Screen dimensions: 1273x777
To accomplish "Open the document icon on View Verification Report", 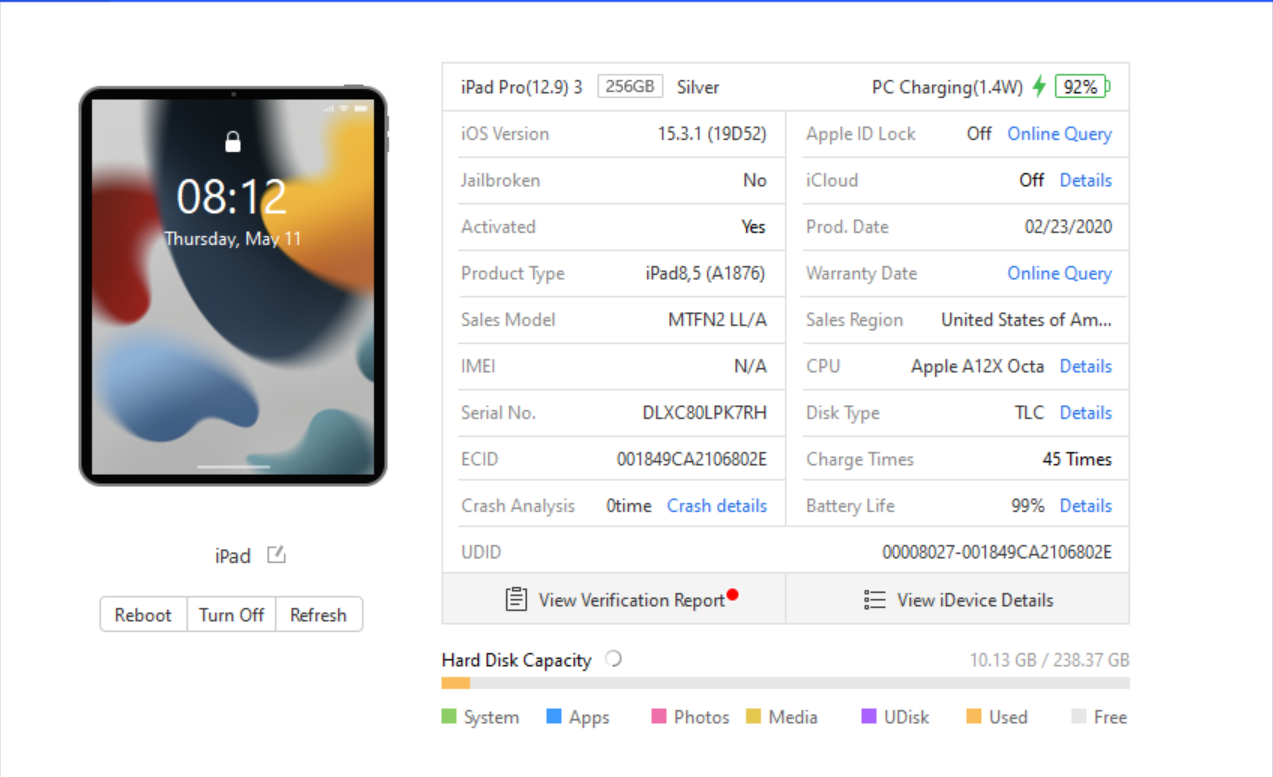I will coord(516,598).
